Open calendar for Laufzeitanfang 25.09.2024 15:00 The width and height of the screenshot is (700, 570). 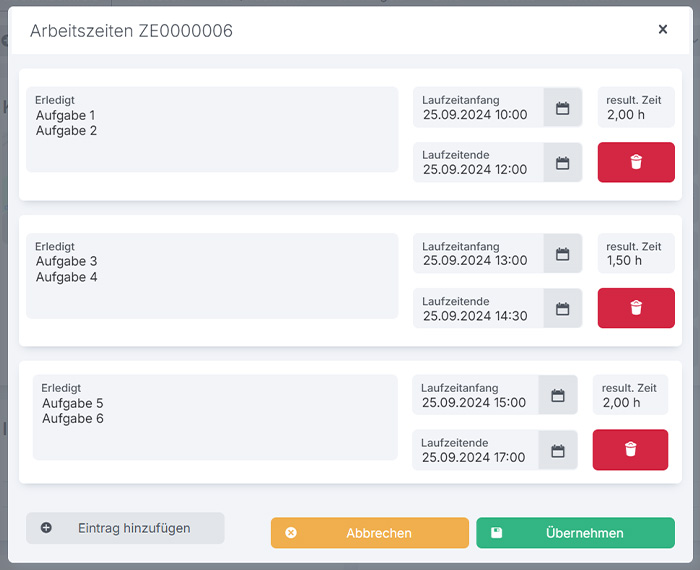click(x=558, y=395)
